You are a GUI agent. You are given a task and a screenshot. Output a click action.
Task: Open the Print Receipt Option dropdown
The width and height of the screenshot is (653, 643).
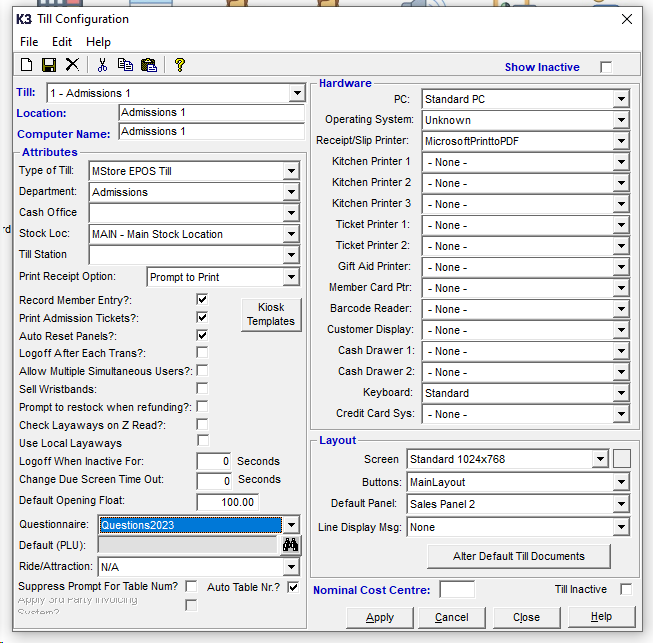(291, 277)
